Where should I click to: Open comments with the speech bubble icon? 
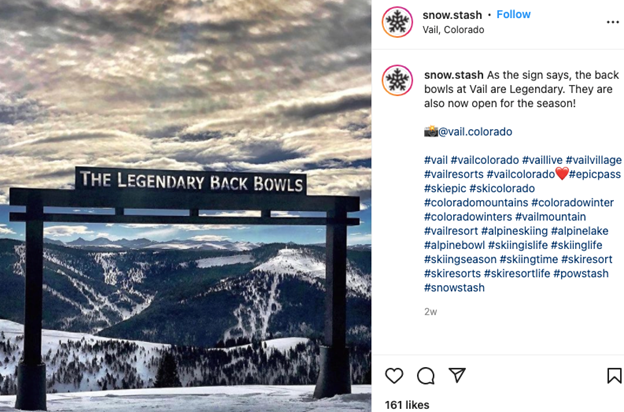(425, 376)
